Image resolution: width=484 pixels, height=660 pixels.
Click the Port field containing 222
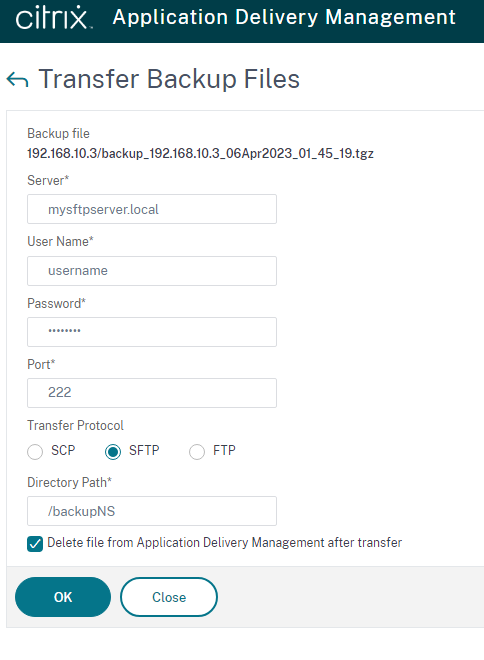coord(152,393)
